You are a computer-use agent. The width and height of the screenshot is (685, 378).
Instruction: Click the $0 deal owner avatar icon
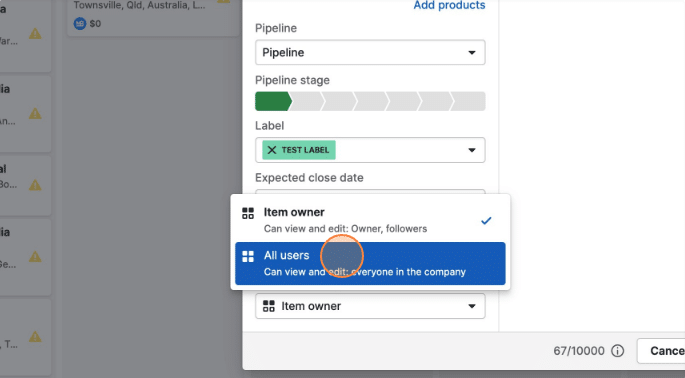tap(80, 24)
